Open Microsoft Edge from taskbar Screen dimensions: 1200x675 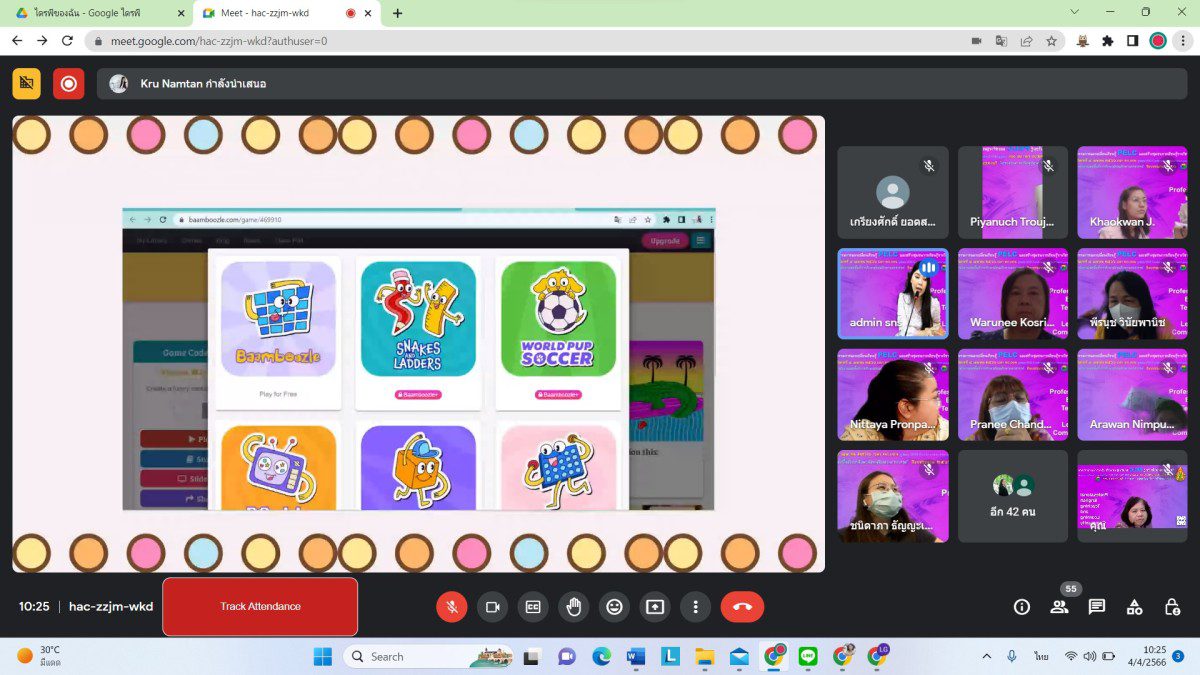click(601, 657)
